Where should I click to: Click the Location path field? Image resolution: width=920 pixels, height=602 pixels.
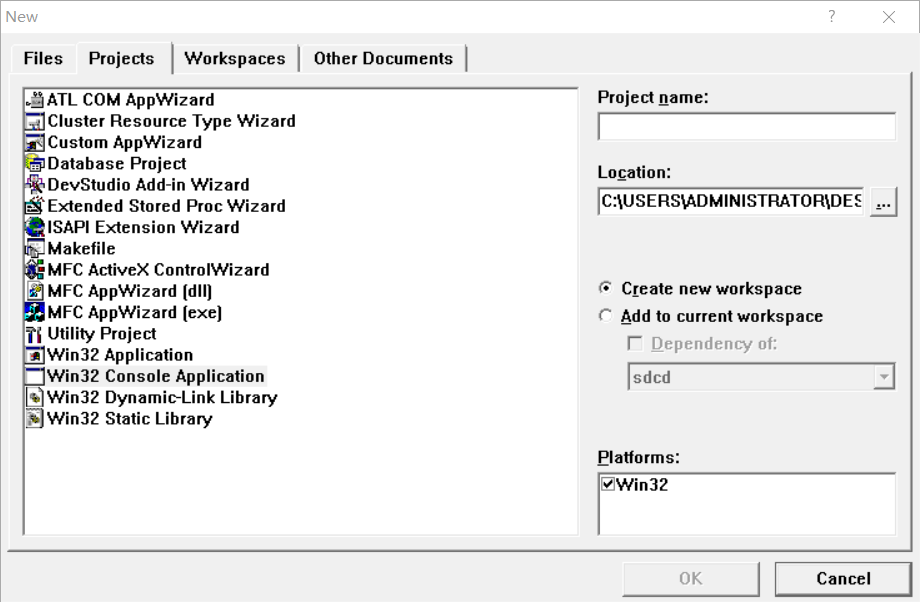(x=731, y=201)
